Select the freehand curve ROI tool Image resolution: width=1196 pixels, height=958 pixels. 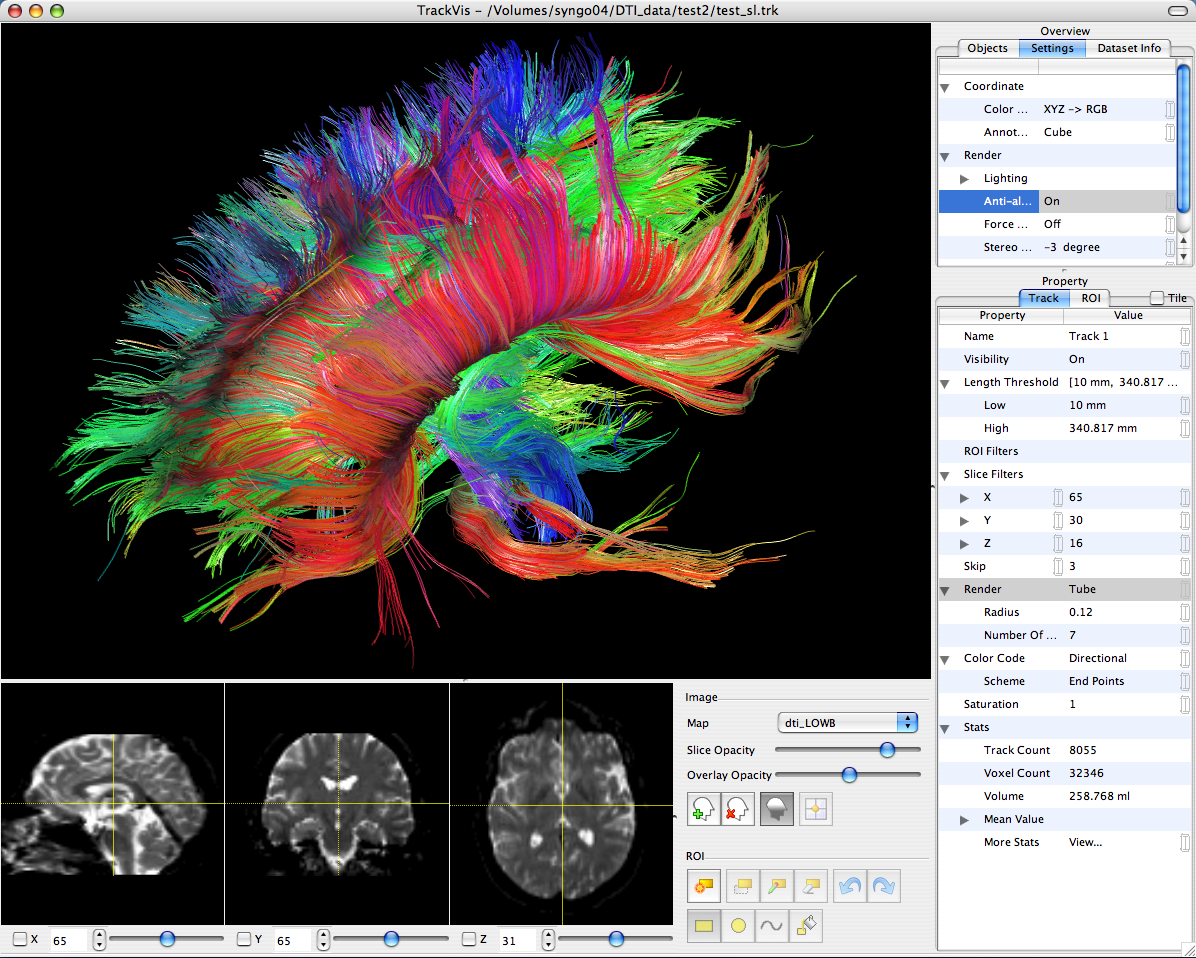tap(771, 926)
